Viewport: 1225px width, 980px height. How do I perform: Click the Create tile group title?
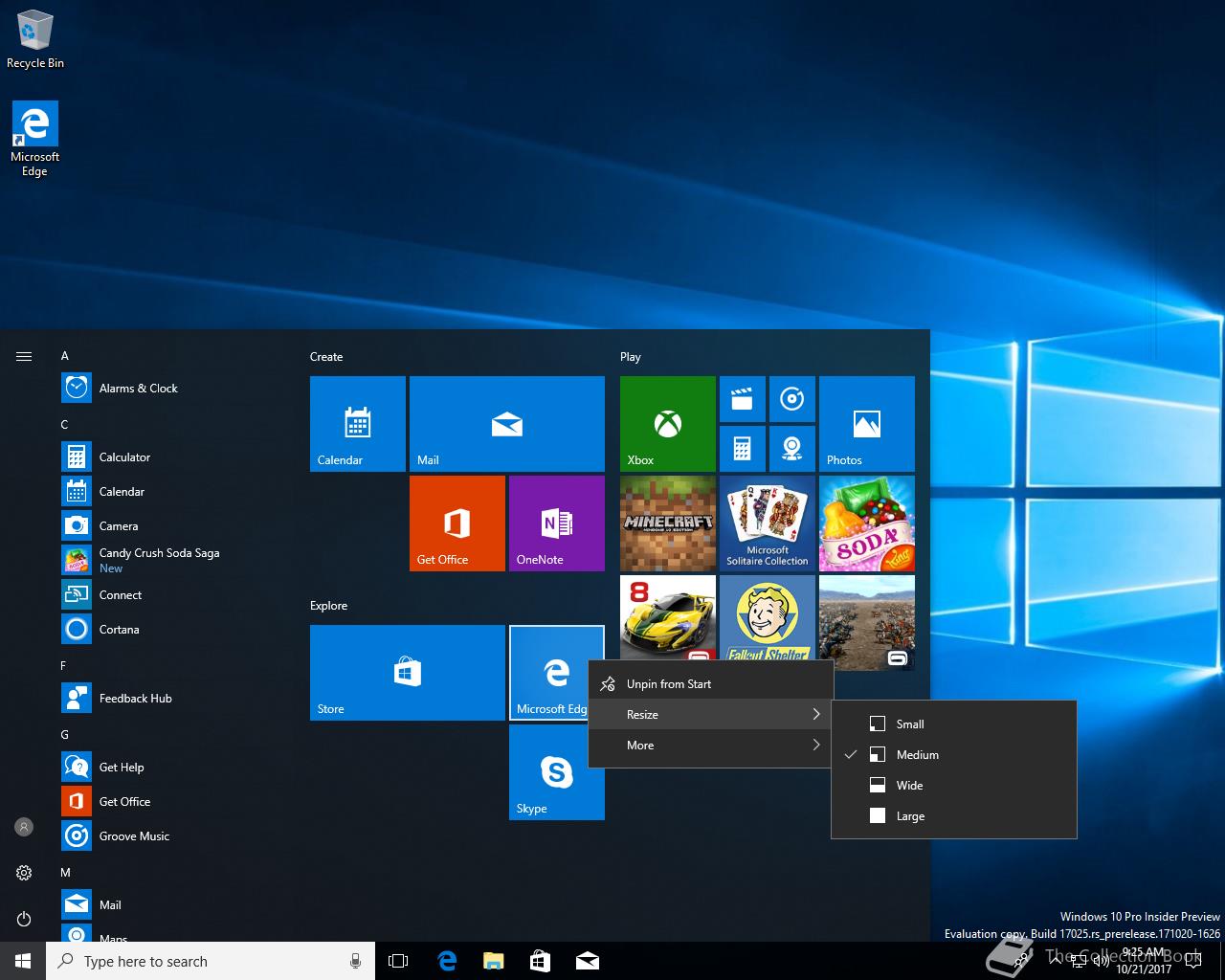coord(326,357)
